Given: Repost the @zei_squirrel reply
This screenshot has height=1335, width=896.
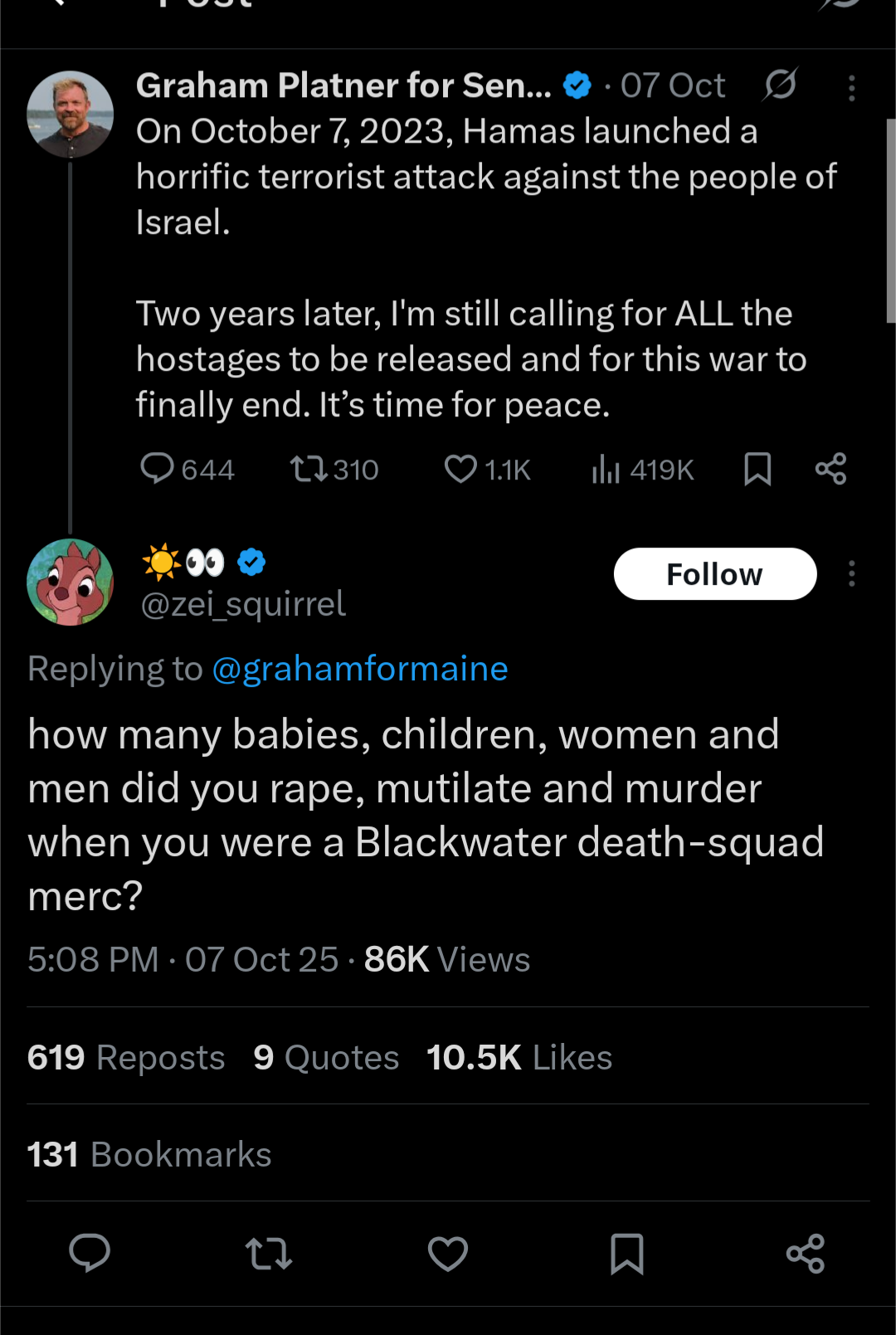Looking at the screenshot, I should [269, 1253].
